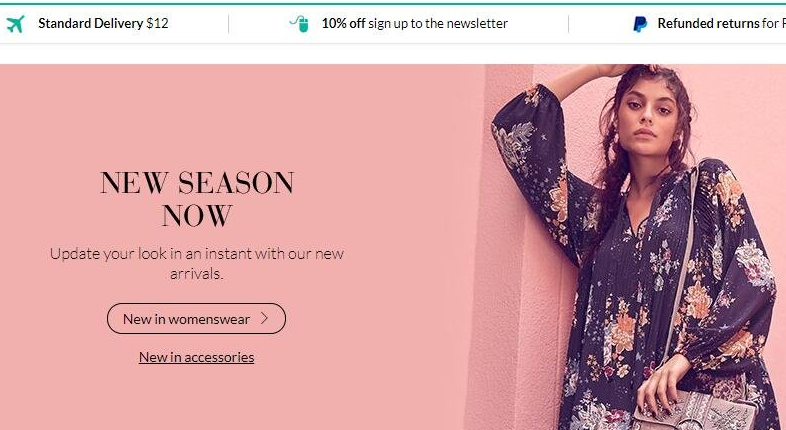Click the '$12' delivery price
Screen dimensions: 786x430
point(157,24)
